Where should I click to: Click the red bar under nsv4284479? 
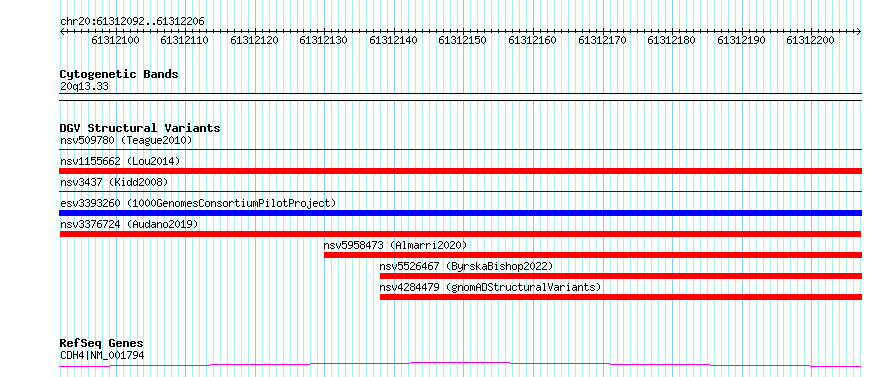(x=621, y=297)
